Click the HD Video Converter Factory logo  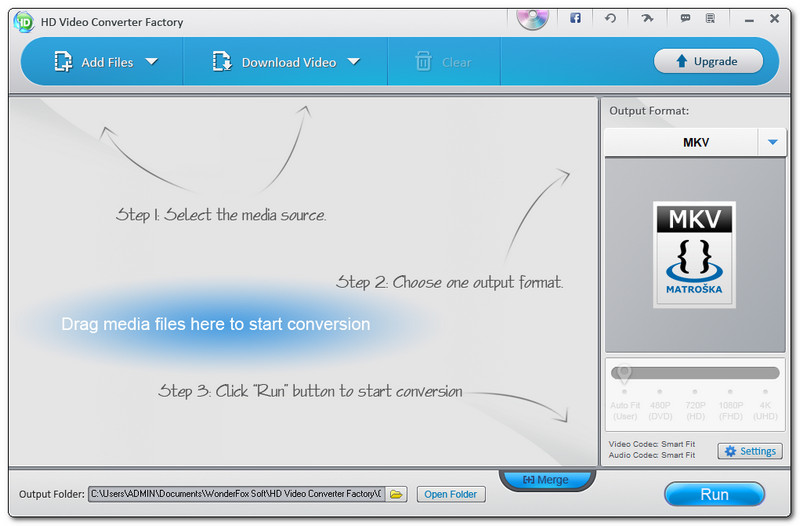pos(23,21)
